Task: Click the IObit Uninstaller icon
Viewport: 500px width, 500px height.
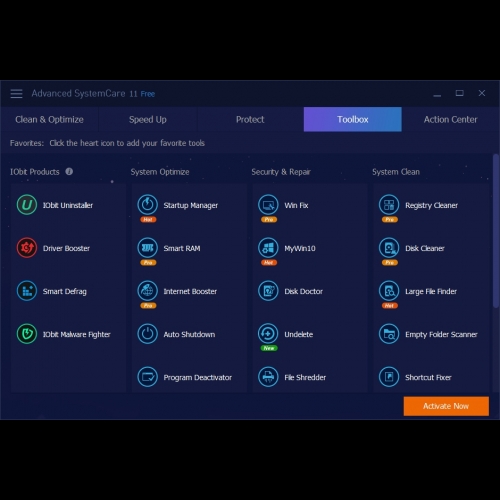Action: coord(27,205)
